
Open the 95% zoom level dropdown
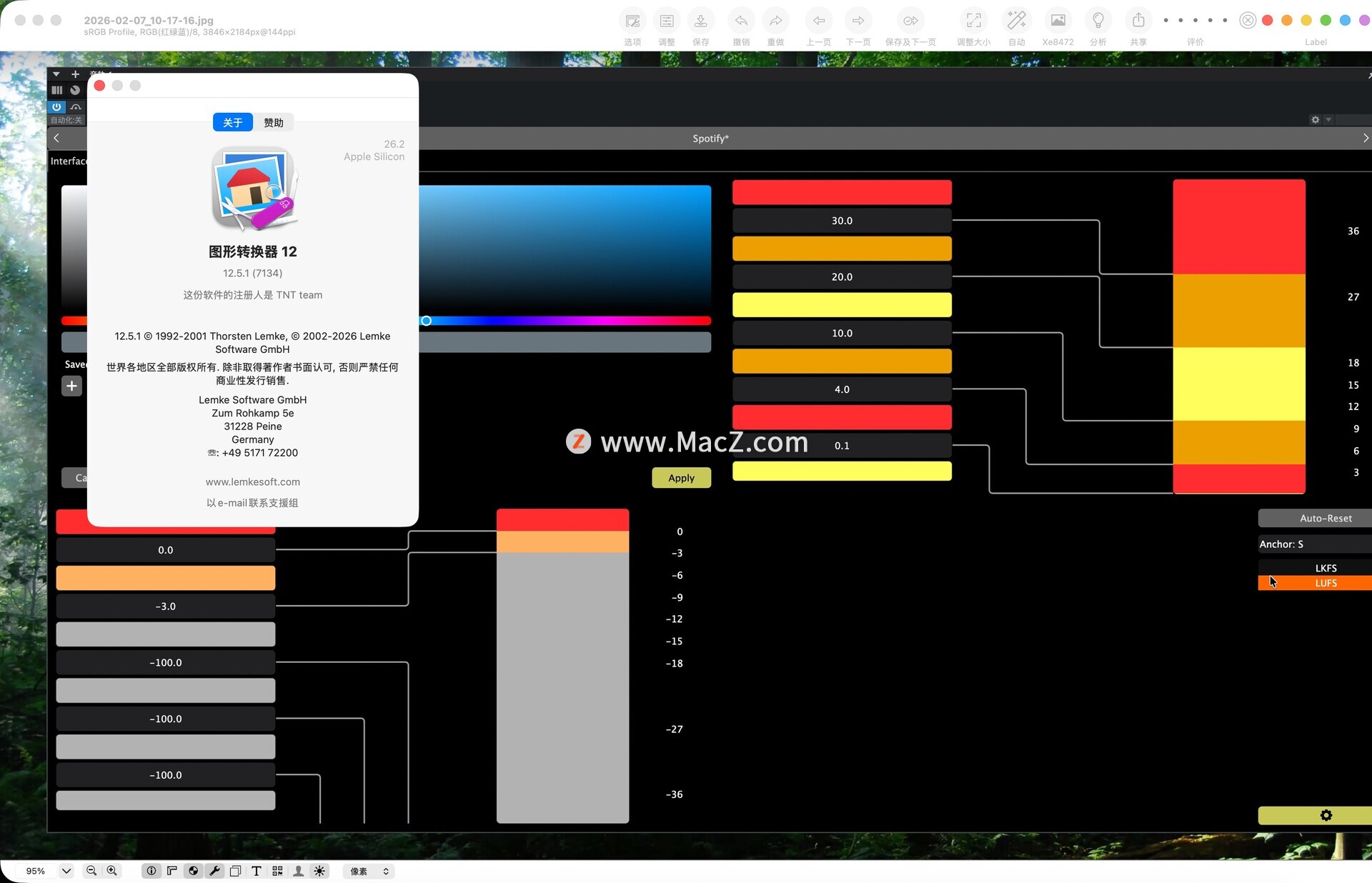pyautogui.click(x=66, y=871)
